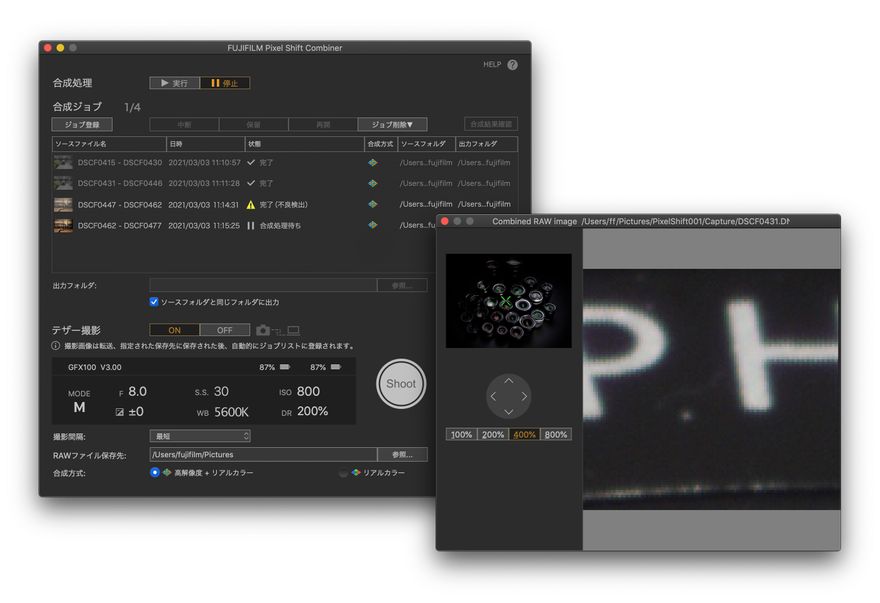Open the HELP question mark icon
This screenshot has width=880, height=603.
pos(512,65)
